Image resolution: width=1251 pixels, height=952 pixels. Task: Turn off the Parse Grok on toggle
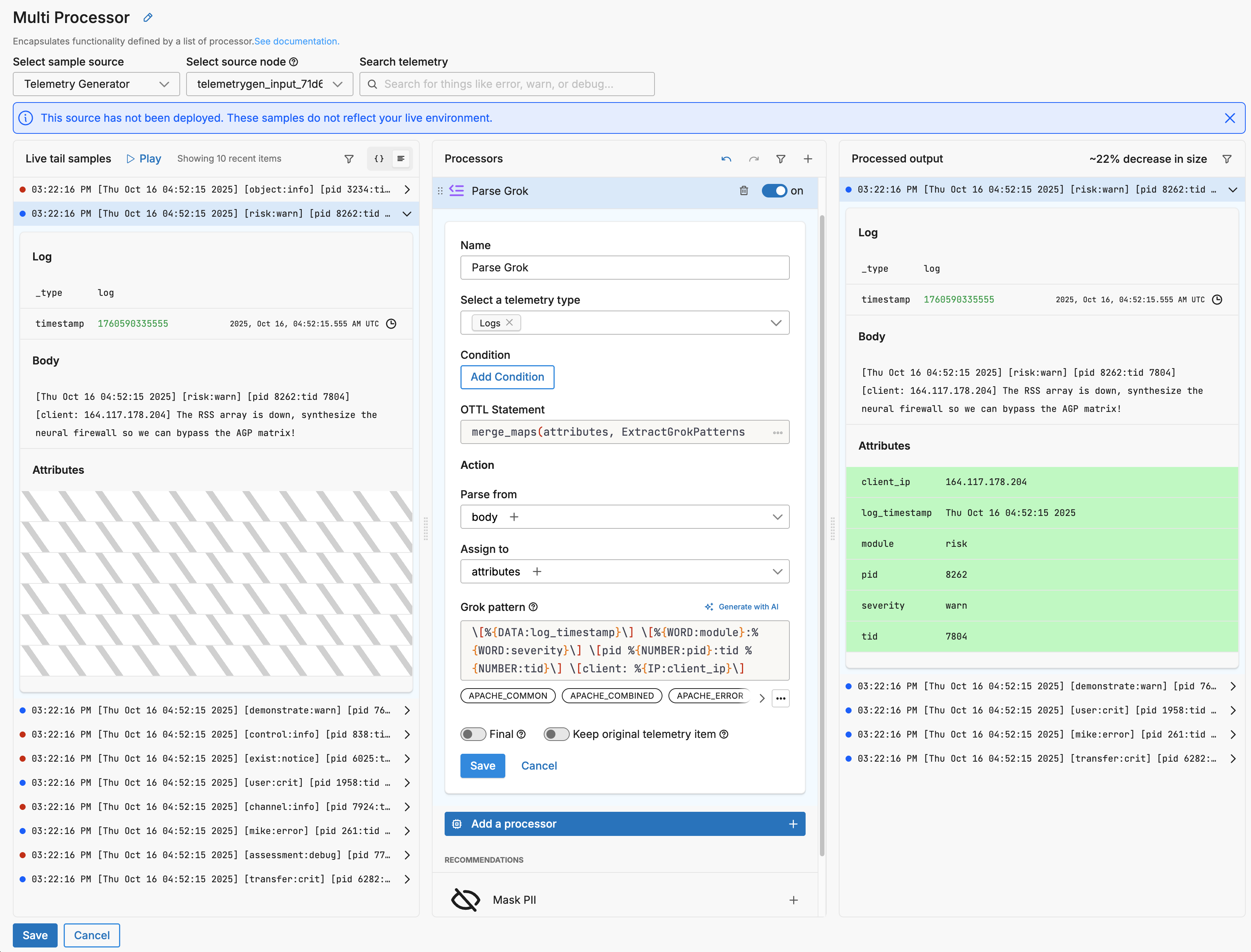point(774,191)
